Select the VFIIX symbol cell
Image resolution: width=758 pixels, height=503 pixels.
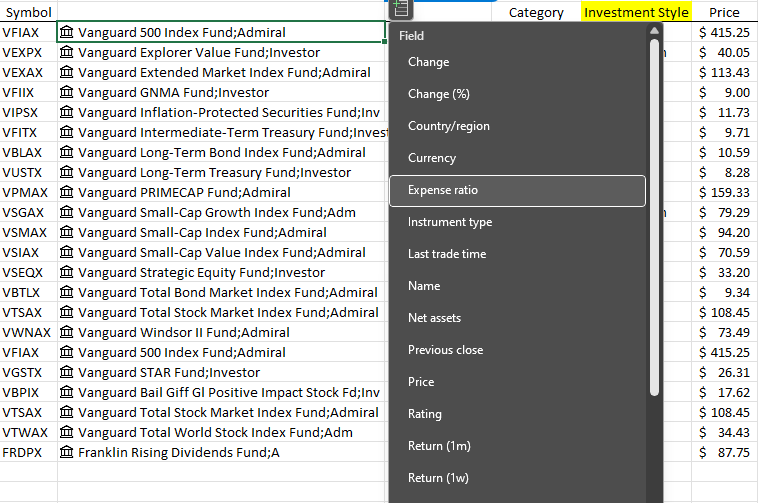tap(29, 92)
